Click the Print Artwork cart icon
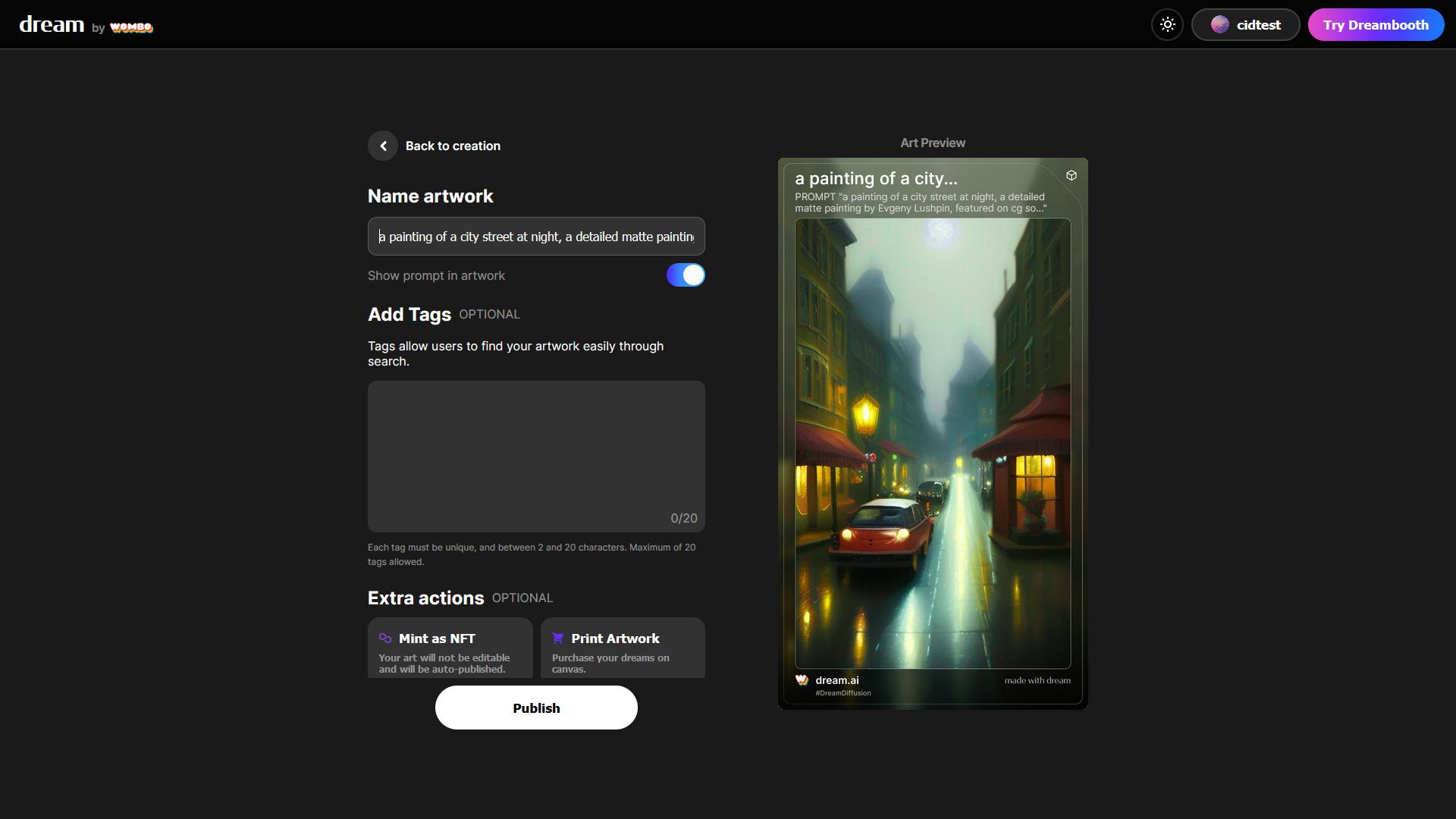1456x819 pixels. (x=558, y=639)
